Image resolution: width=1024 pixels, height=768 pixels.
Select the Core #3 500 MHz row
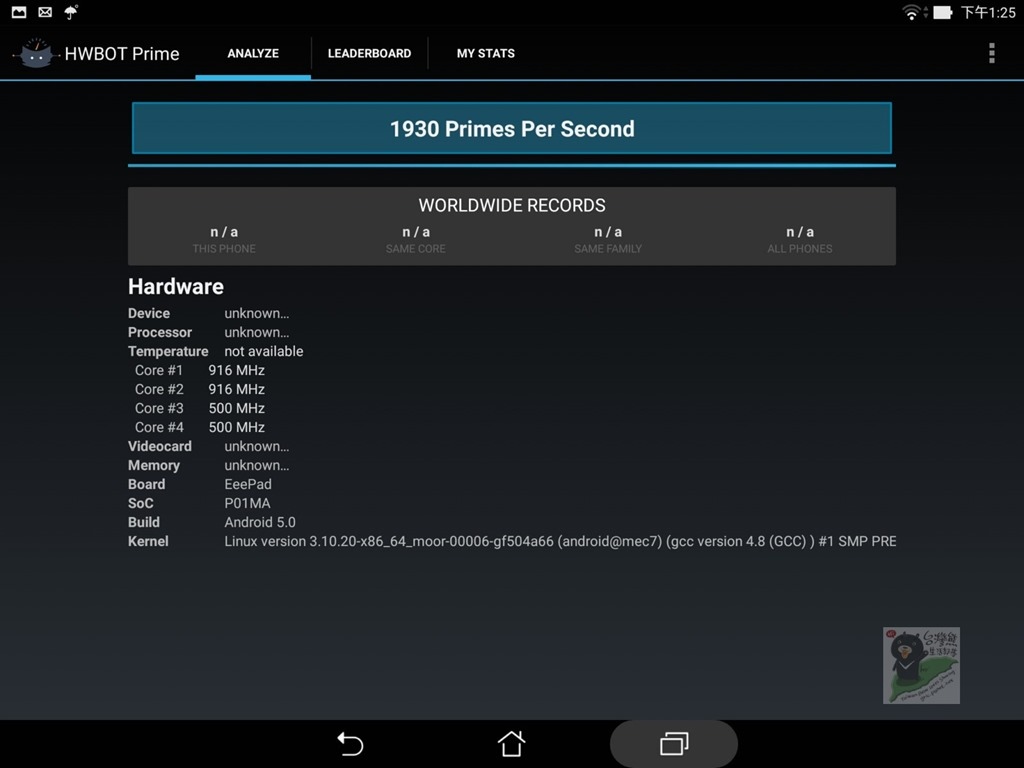200,408
